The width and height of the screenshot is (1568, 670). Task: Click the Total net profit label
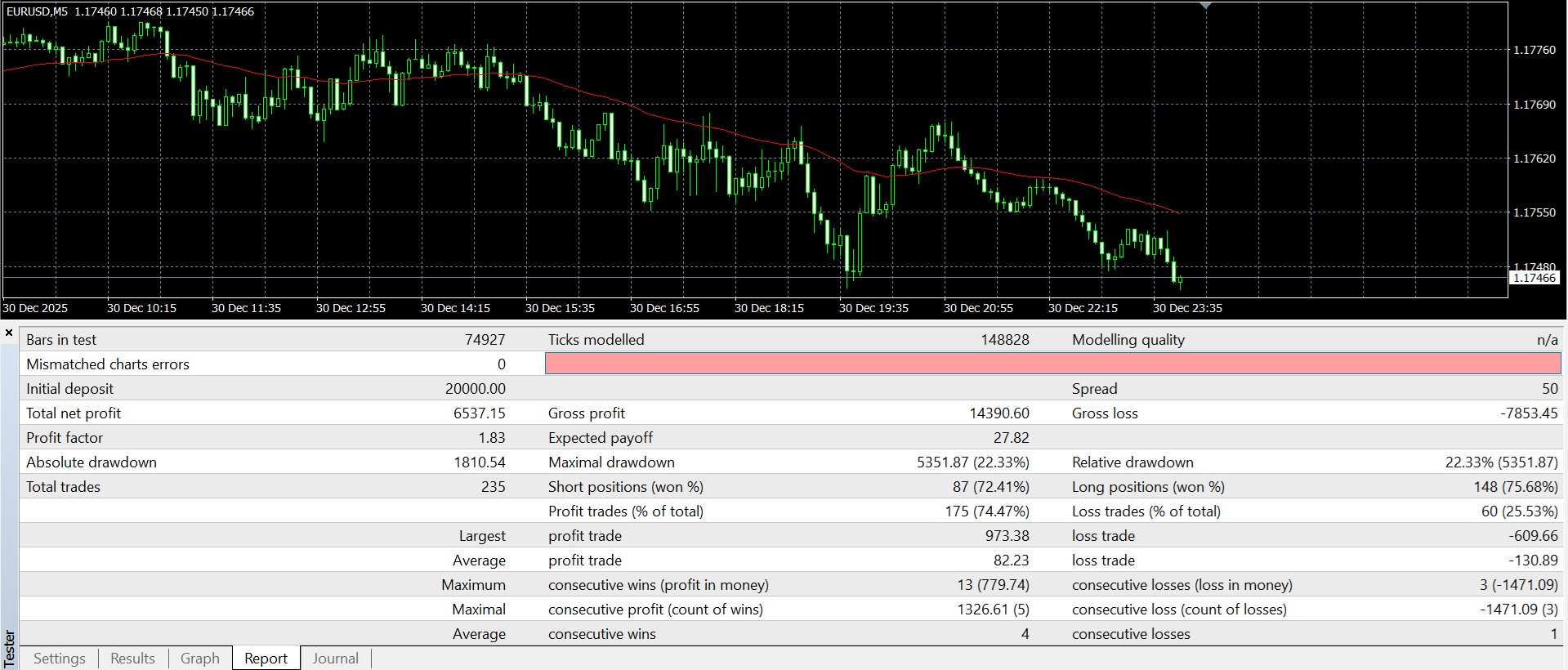74,413
